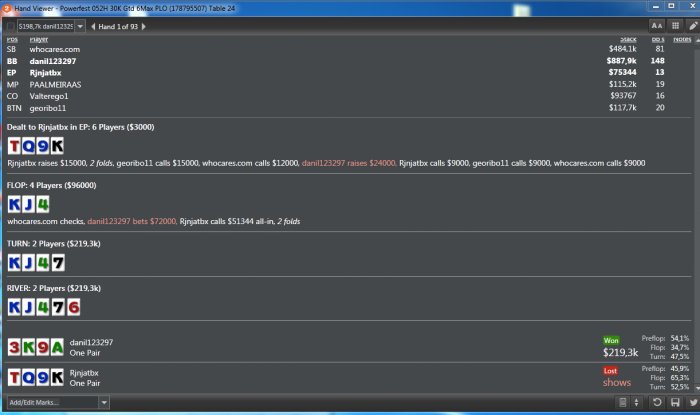700x415 pixels.
Task: Click stack value $115,2k
Action: [623, 84]
